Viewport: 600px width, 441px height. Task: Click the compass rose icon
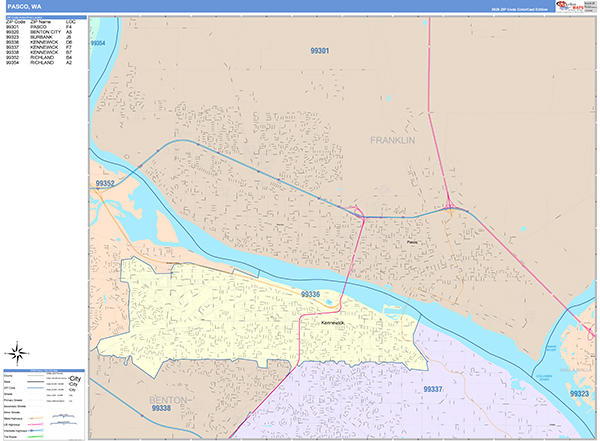click(18, 351)
